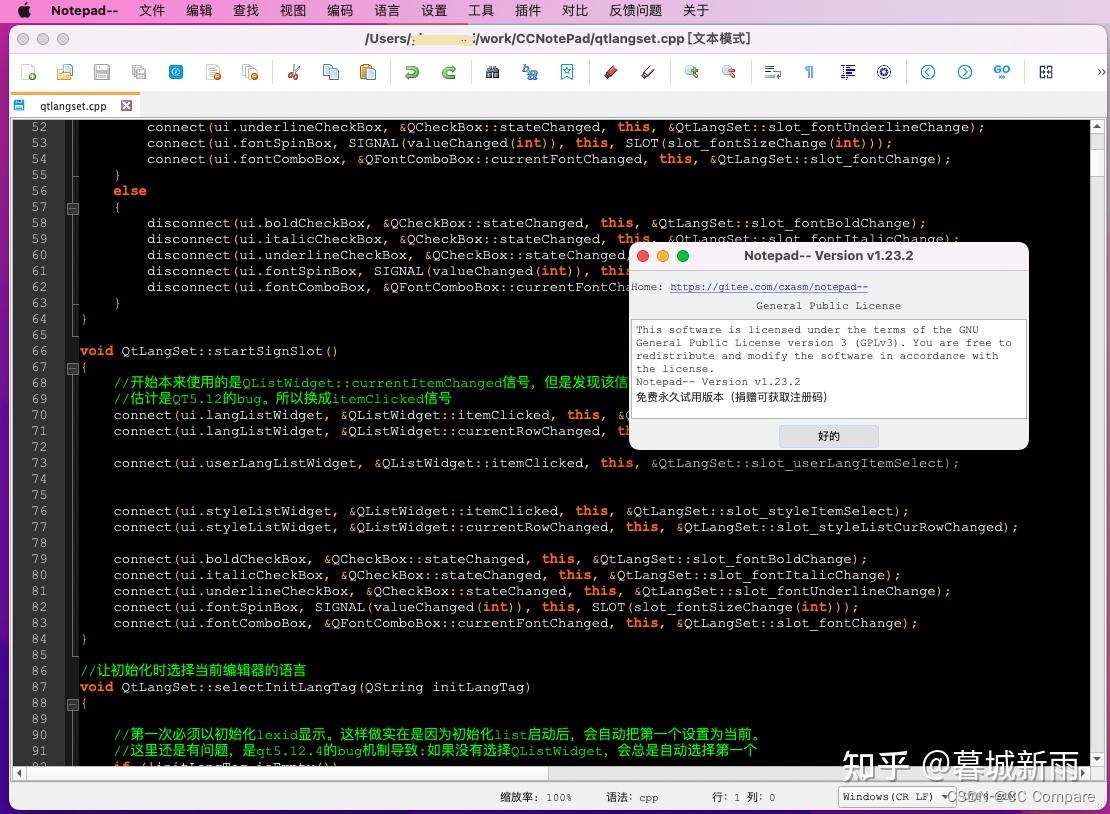Create a new file
Viewport: 1110px width, 814px height.
[x=27, y=71]
